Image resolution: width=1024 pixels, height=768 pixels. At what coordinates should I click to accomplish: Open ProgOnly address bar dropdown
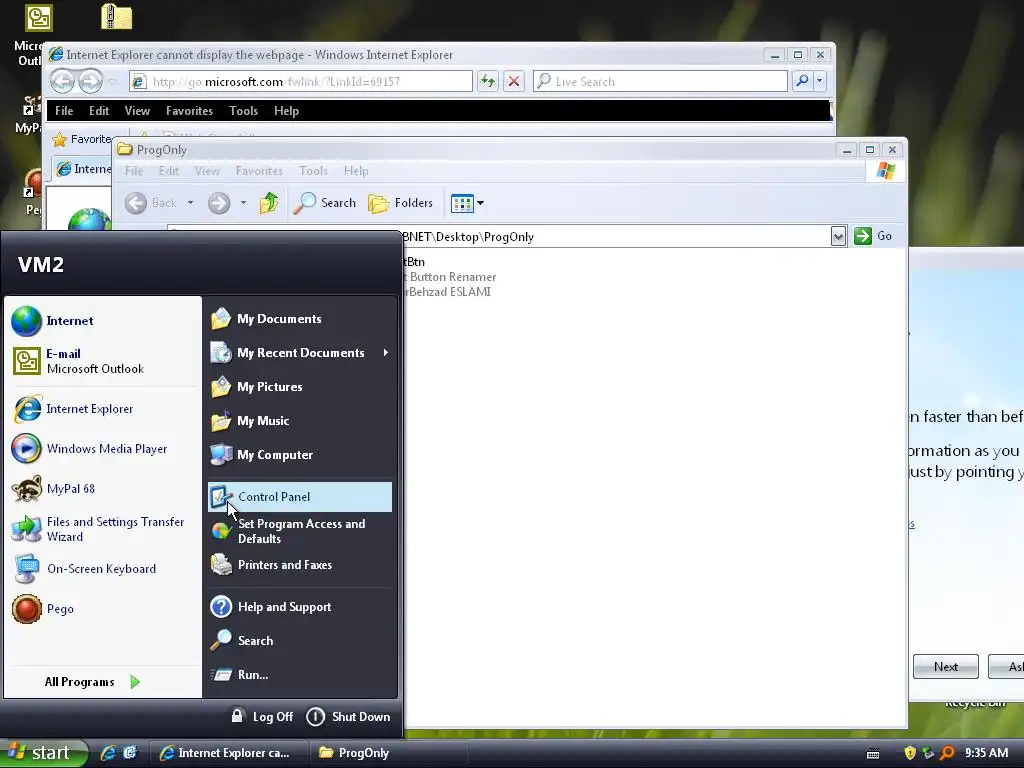click(x=838, y=236)
